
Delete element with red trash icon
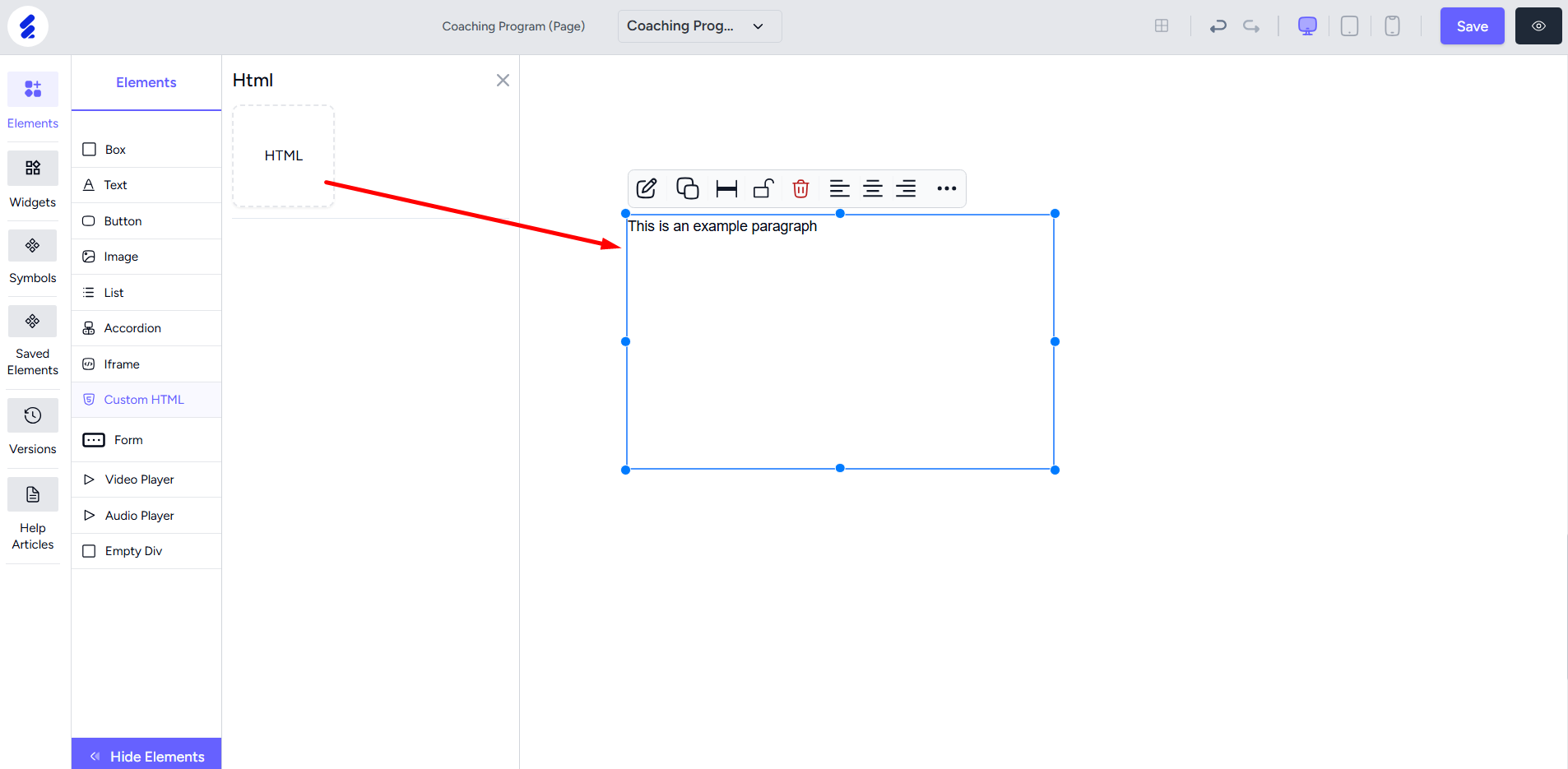[x=800, y=188]
